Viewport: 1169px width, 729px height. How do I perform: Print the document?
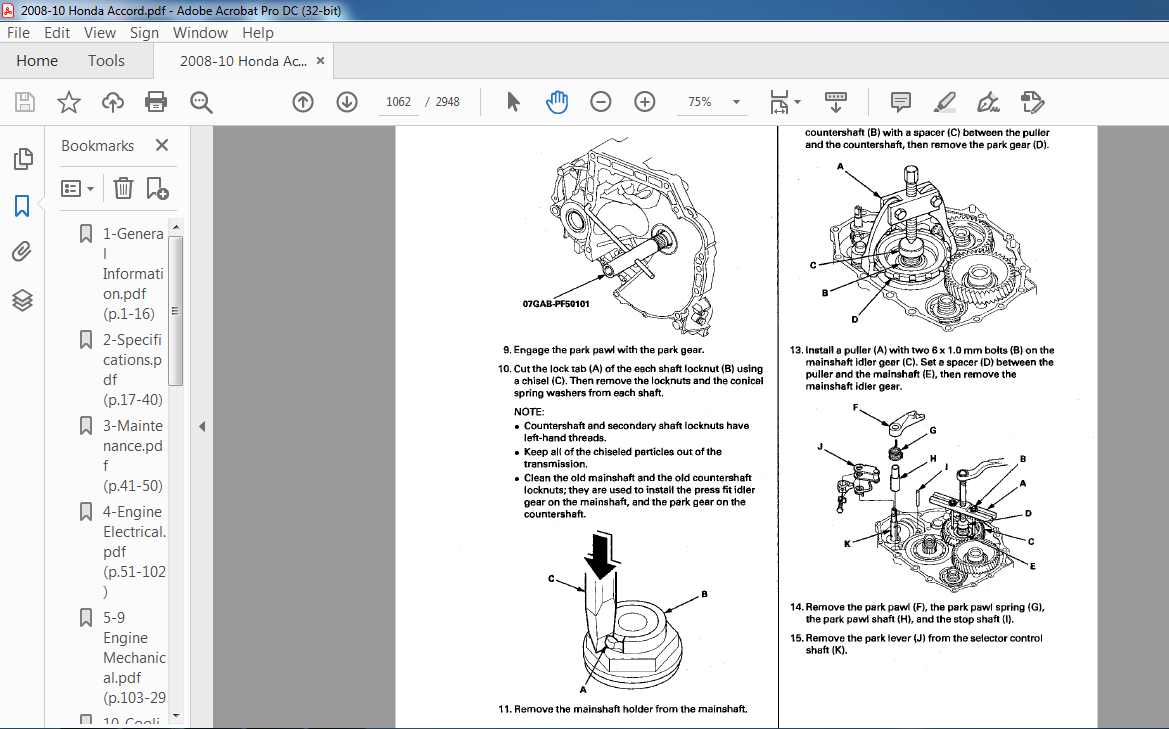(156, 102)
